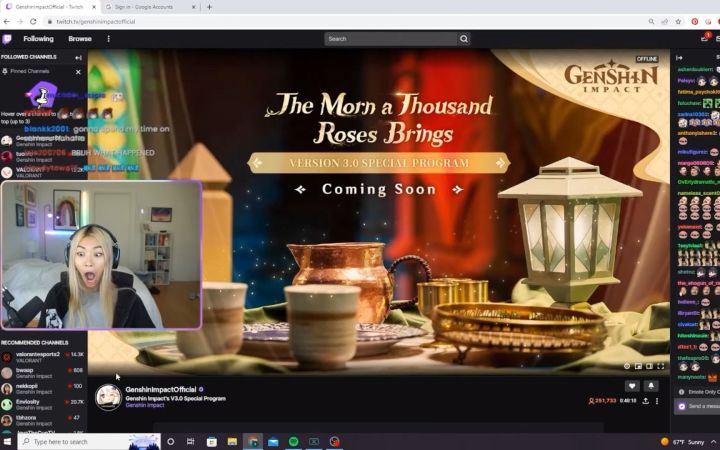
Task: Close the Pinned Channels section
Action: click(78, 72)
